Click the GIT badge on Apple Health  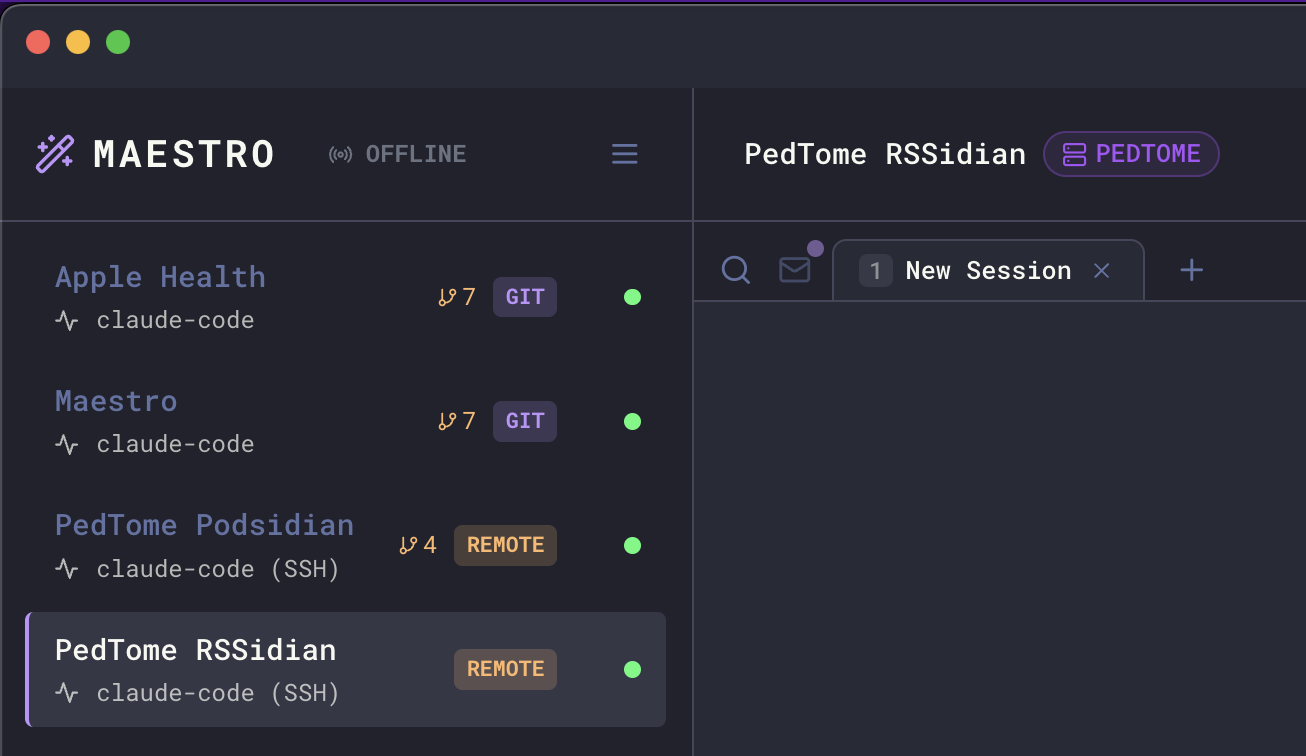click(x=525, y=297)
